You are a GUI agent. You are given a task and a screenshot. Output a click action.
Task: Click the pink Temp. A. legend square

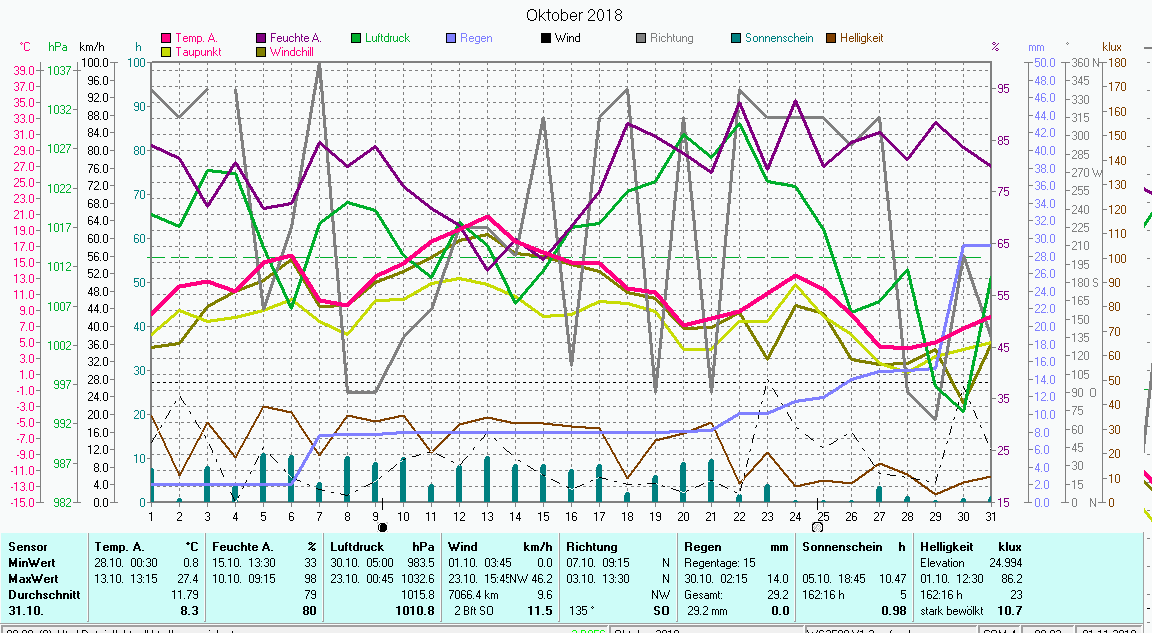[x=167, y=39]
